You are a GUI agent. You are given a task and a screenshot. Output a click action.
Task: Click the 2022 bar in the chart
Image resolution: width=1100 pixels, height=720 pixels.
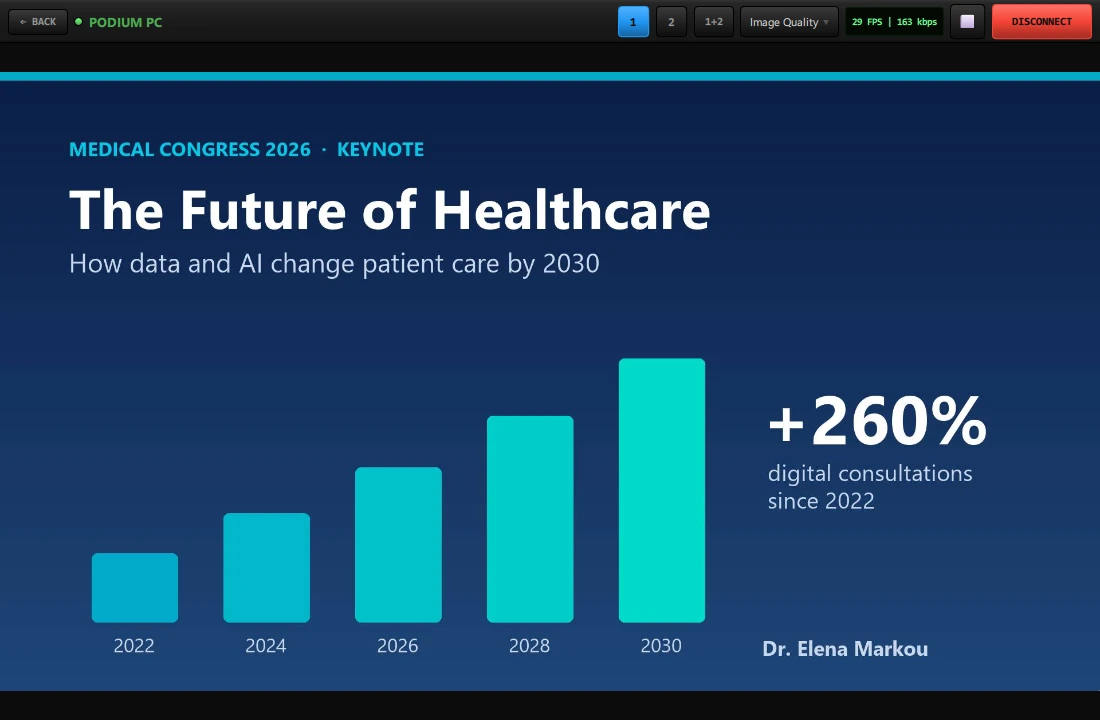(135, 587)
